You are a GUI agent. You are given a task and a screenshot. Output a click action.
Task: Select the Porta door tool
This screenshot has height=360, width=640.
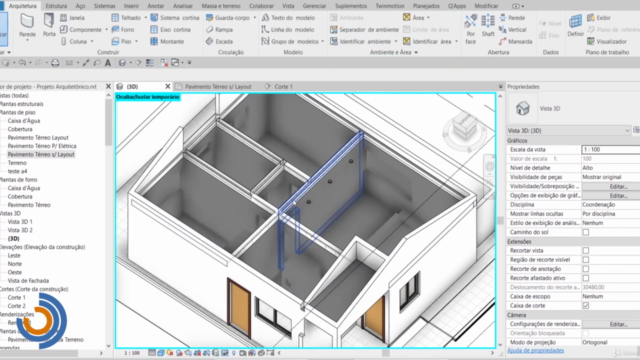(x=49, y=25)
